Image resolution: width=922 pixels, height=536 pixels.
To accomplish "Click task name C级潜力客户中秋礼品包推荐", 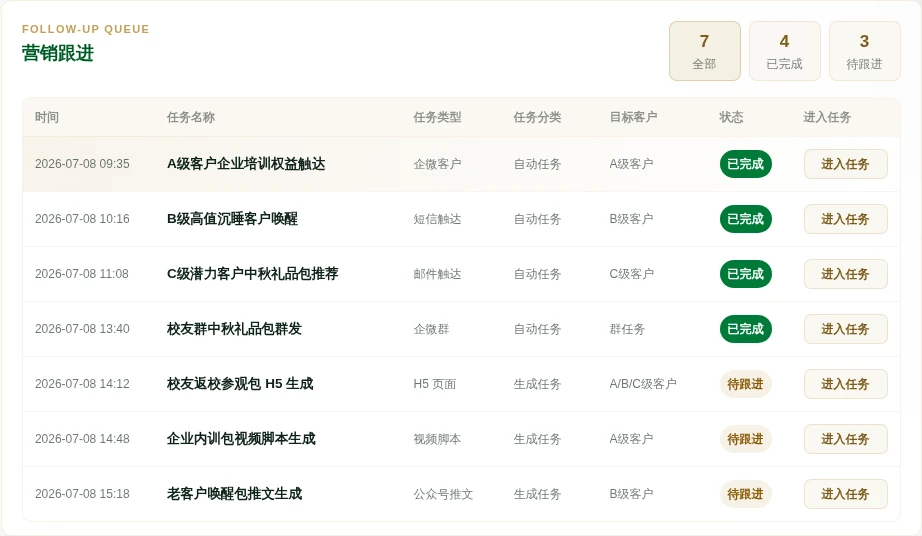I will [x=253, y=274].
